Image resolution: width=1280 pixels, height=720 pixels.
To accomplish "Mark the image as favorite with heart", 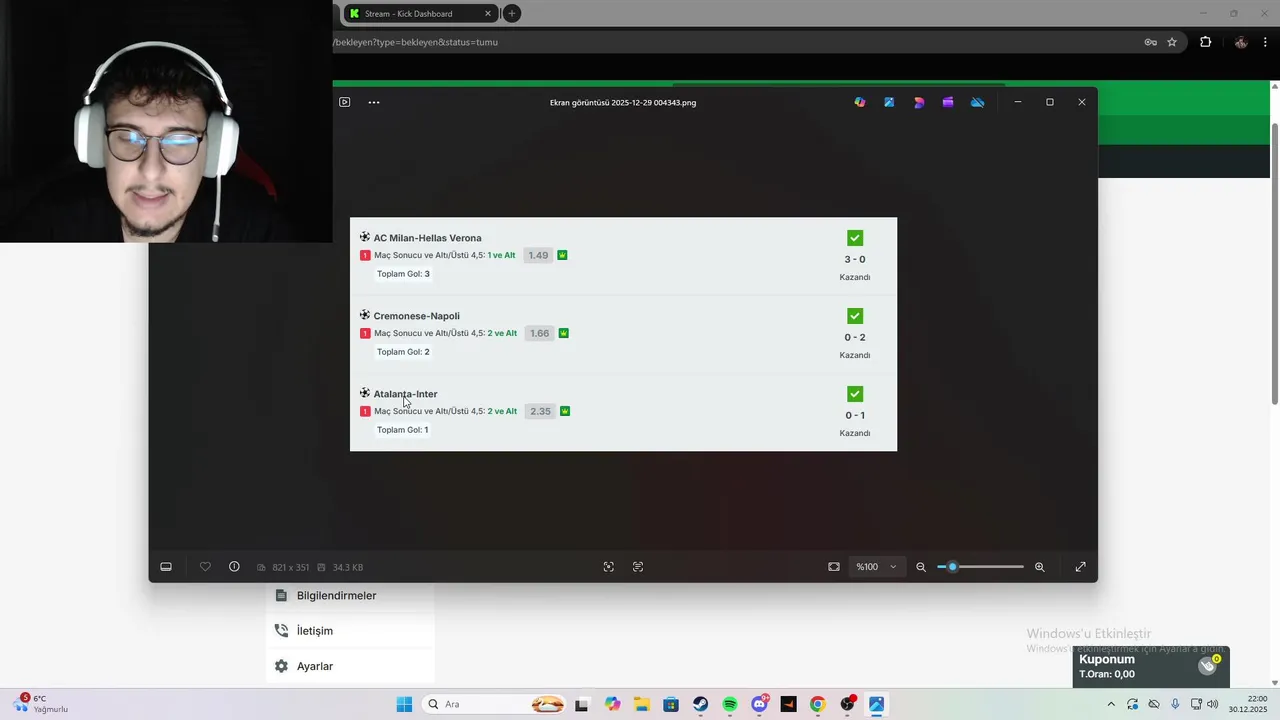I will click(x=205, y=567).
